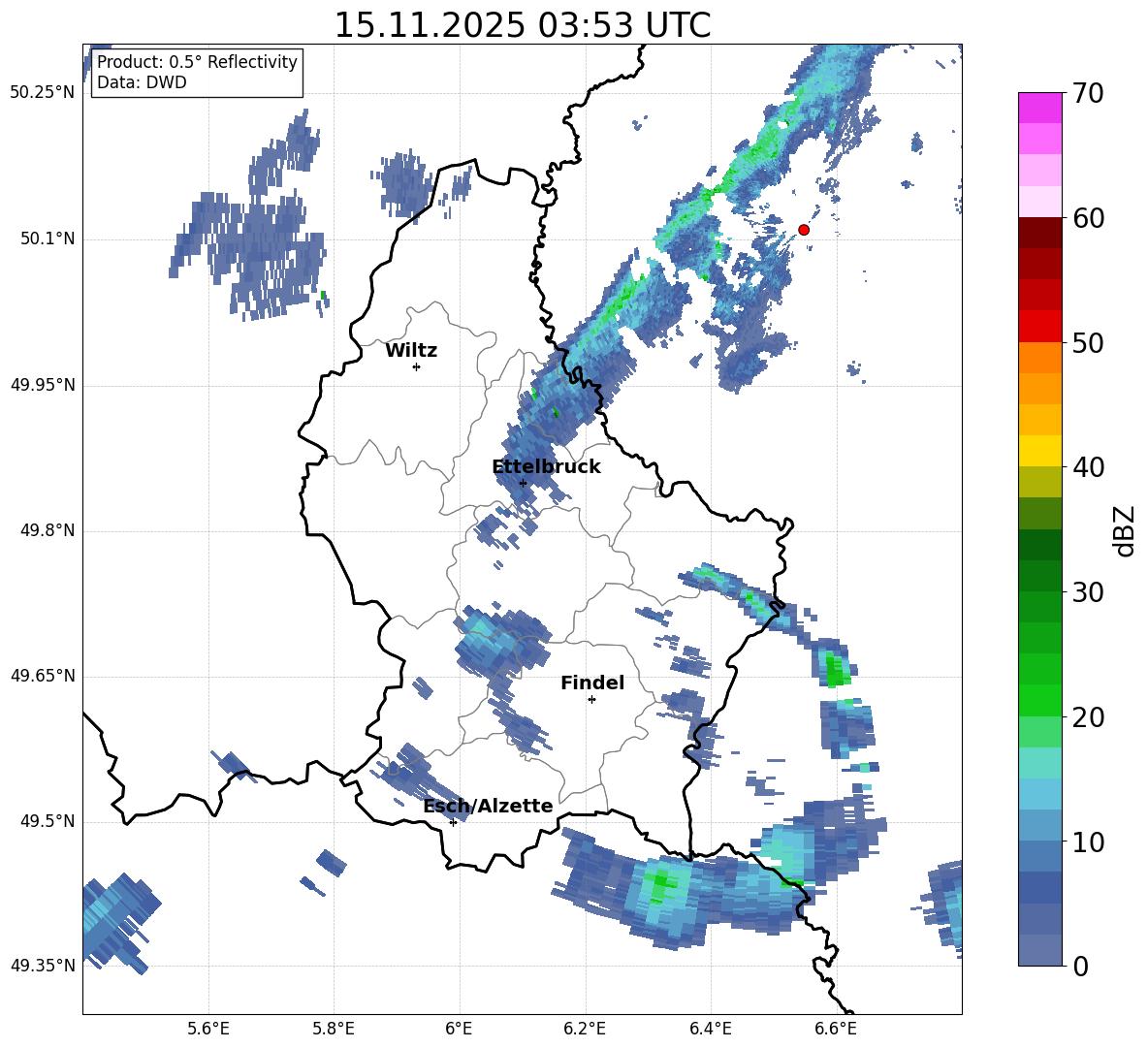This screenshot has width=1148, height=1048.
Task: Click the 50 colorbar tick value
Action: (1088, 343)
